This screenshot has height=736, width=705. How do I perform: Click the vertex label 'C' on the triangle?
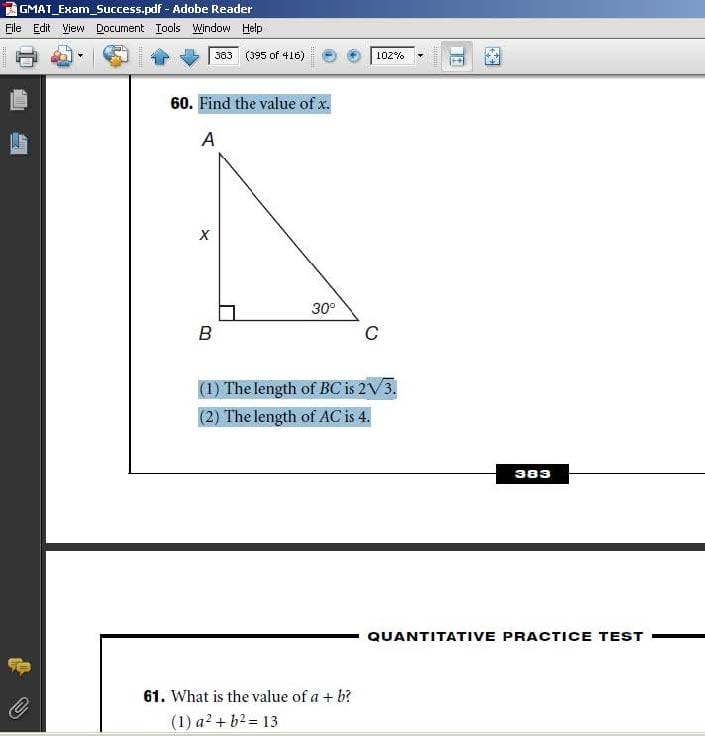(371, 333)
